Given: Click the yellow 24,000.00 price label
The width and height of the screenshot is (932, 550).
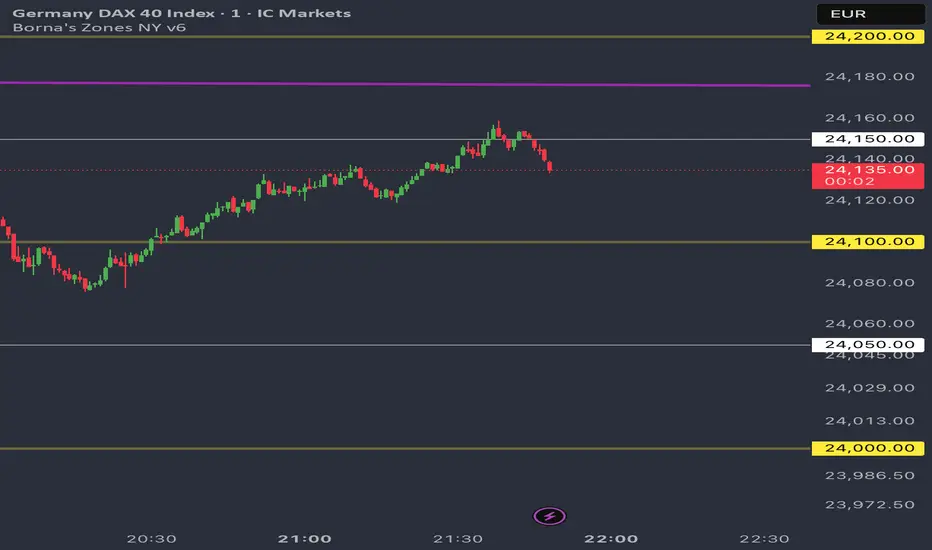Looking at the screenshot, I should pyautogui.click(x=867, y=449).
